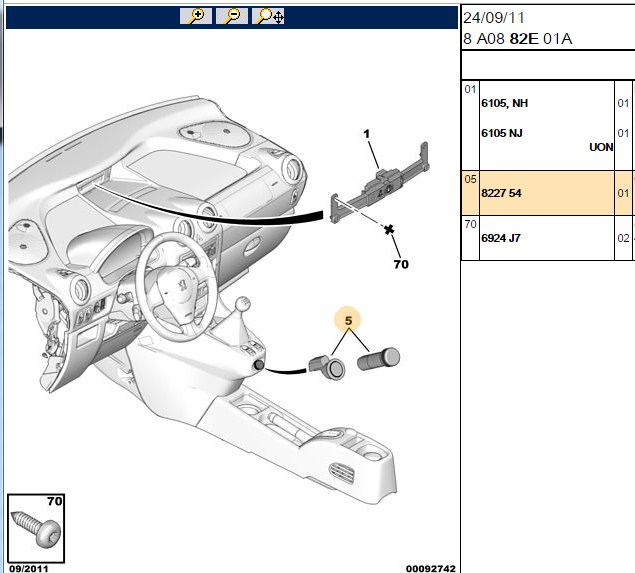
Task: Select the zoom and pan tool icon
Action: click(268, 16)
